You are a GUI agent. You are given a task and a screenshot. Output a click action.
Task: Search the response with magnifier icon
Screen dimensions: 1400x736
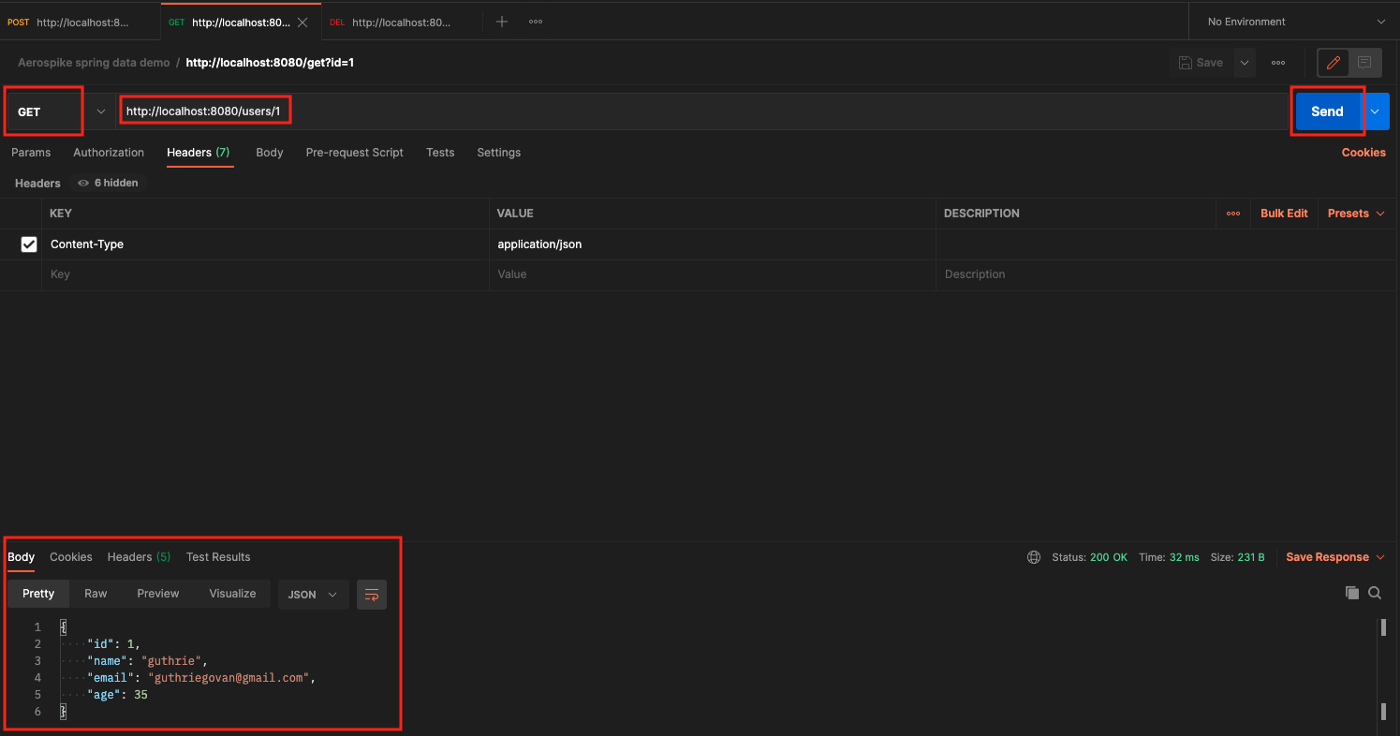[1375, 593]
